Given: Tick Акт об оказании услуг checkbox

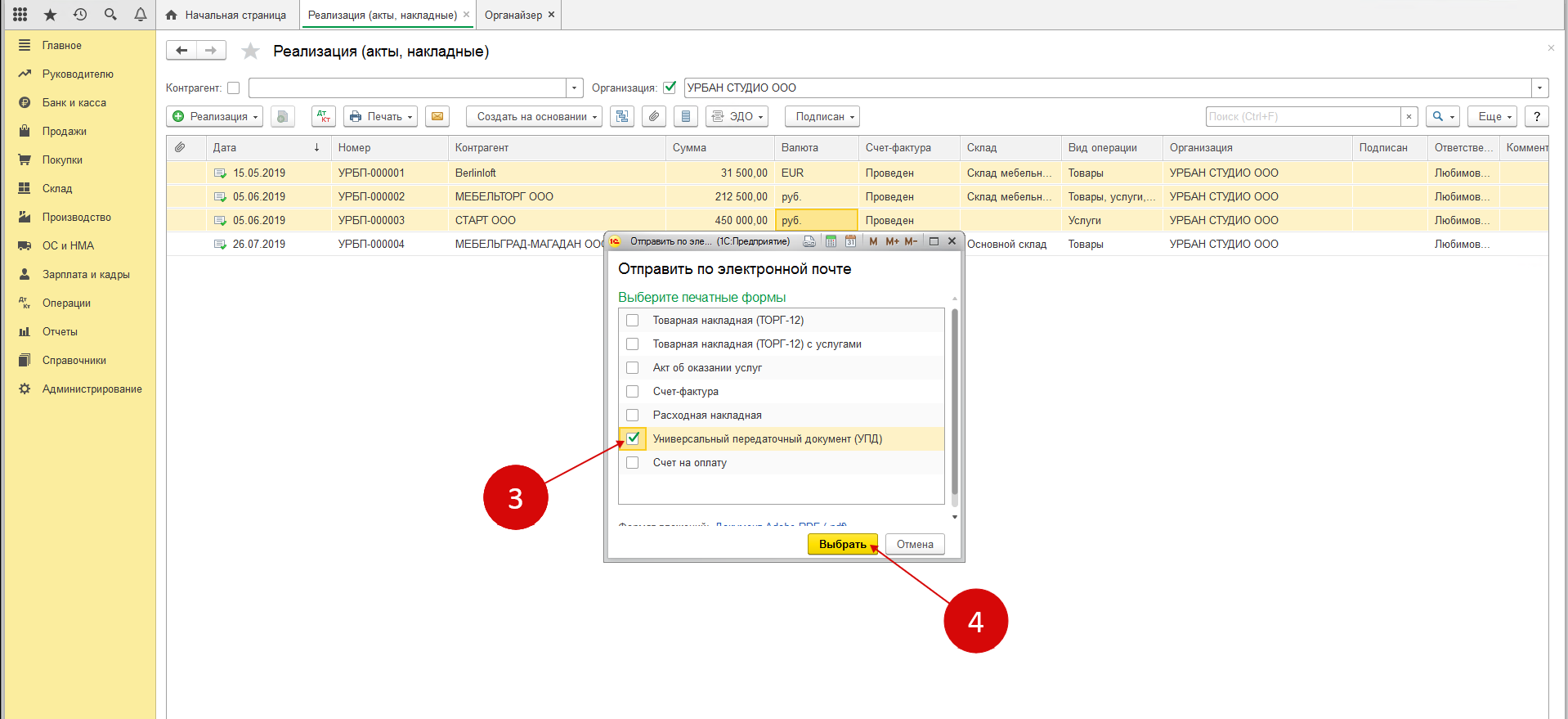Looking at the screenshot, I should [633, 367].
